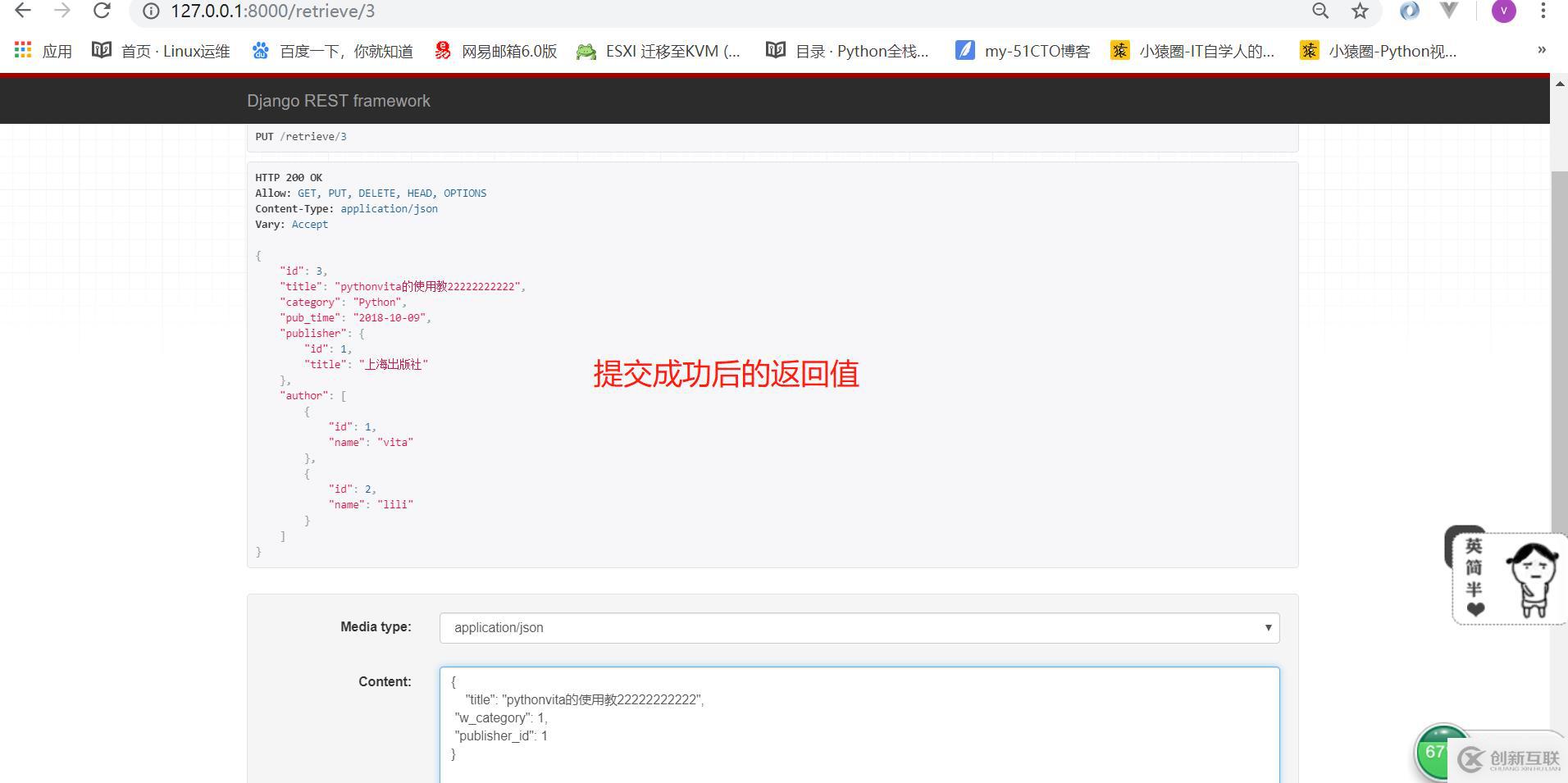
Task: Open the purple profile avatar
Action: [x=1504, y=11]
